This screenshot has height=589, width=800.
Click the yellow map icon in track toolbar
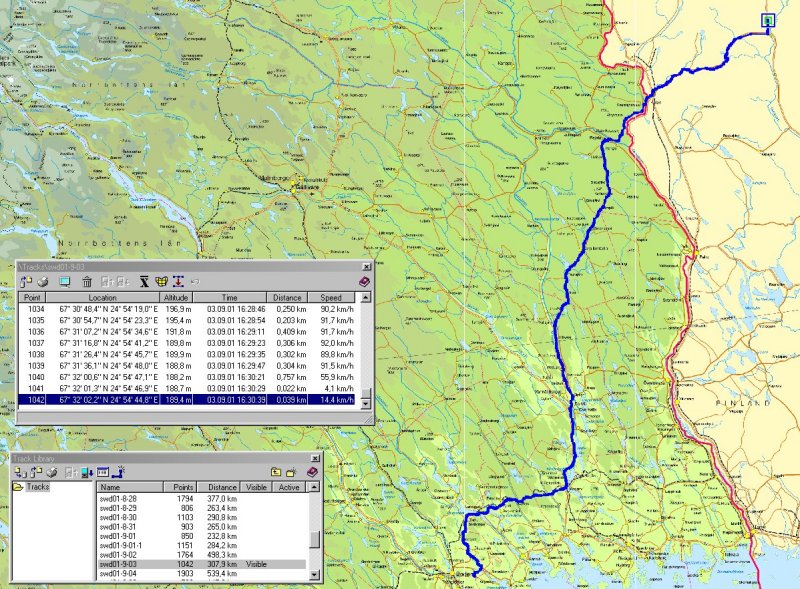click(160, 282)
